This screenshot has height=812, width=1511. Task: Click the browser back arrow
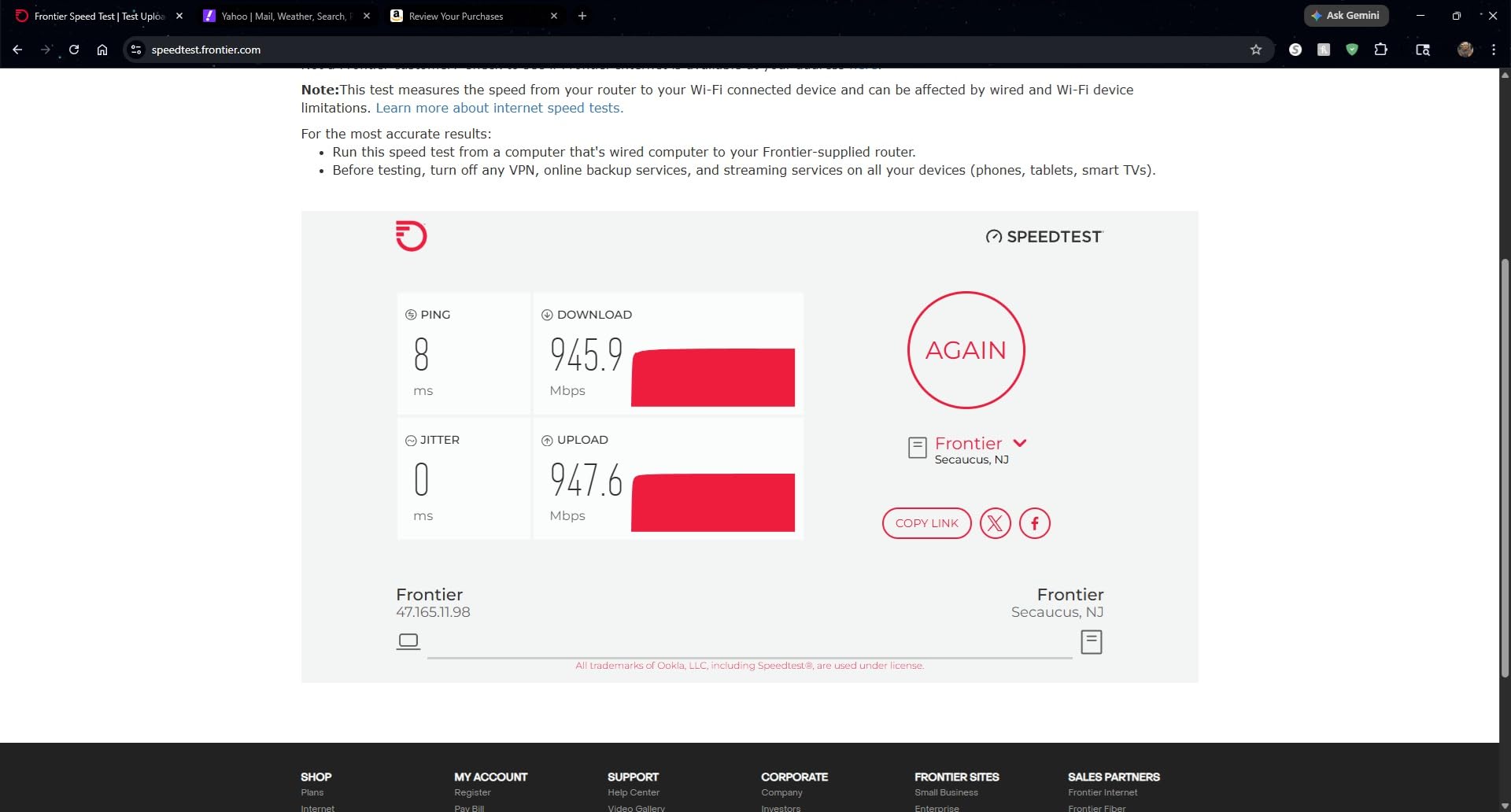pyautogui.click(x=17, y=50)
